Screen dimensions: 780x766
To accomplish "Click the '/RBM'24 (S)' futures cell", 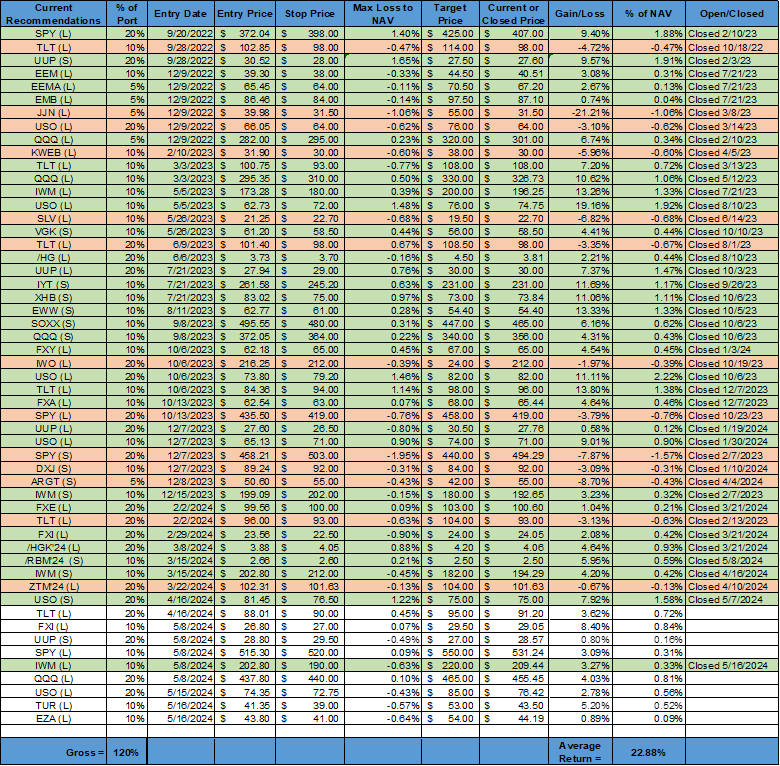I will pos(53,561).
